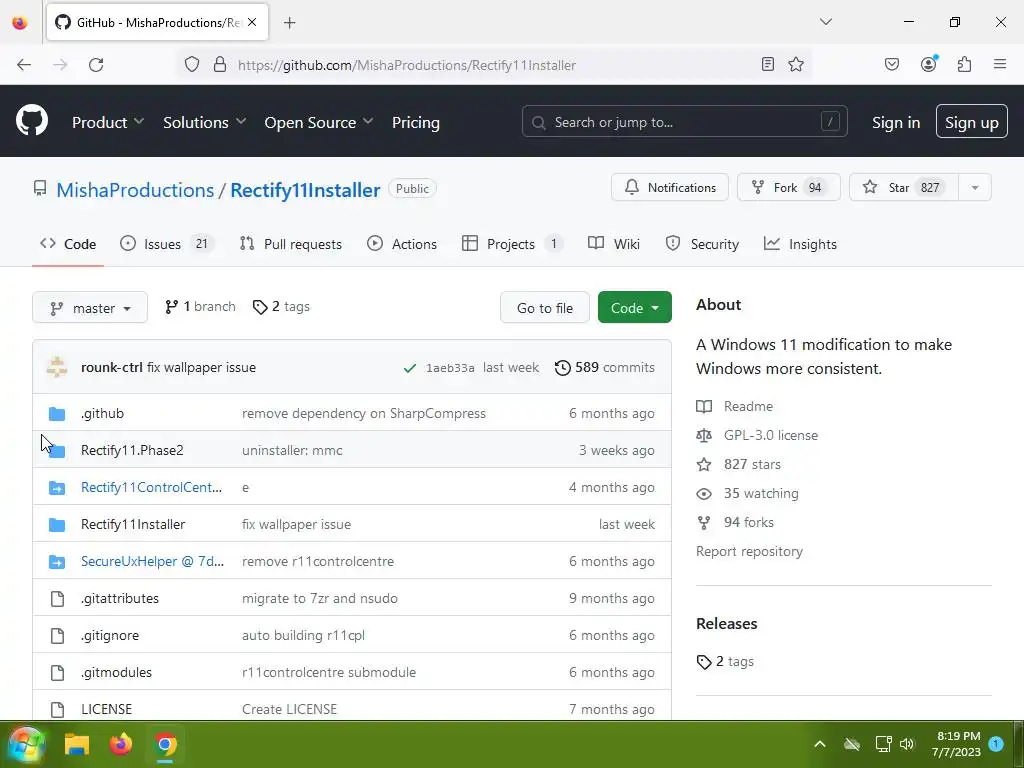Open Chrome from the taskbar

165,744
